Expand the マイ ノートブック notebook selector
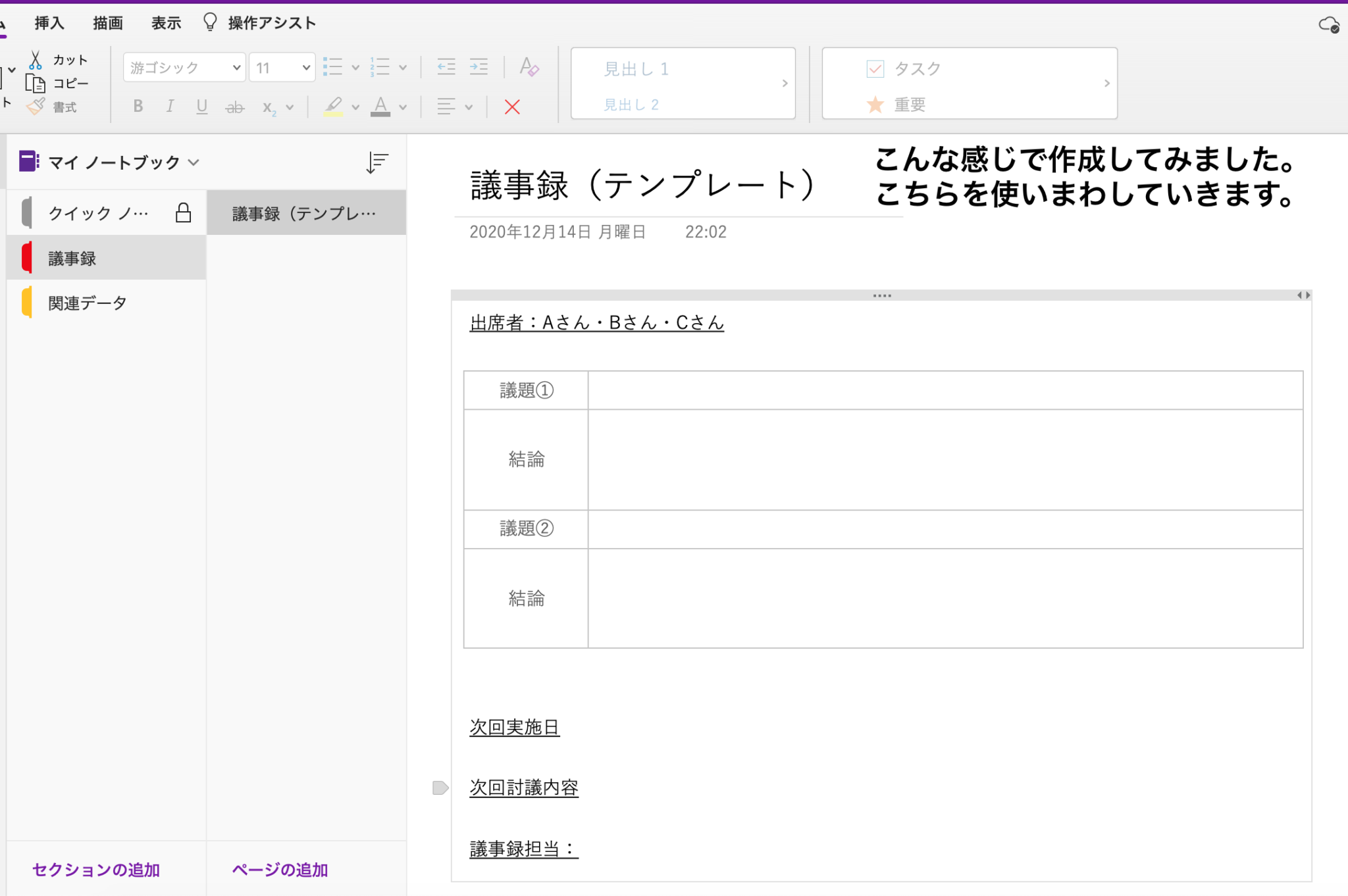The height and width of the screenshot is (896, 1348). click(194, 162)
